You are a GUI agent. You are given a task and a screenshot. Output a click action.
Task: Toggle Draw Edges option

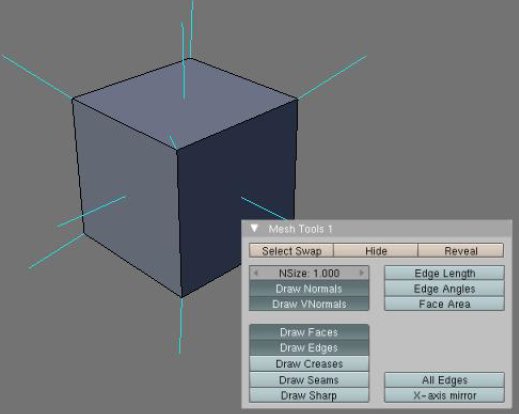pos(309,348)
